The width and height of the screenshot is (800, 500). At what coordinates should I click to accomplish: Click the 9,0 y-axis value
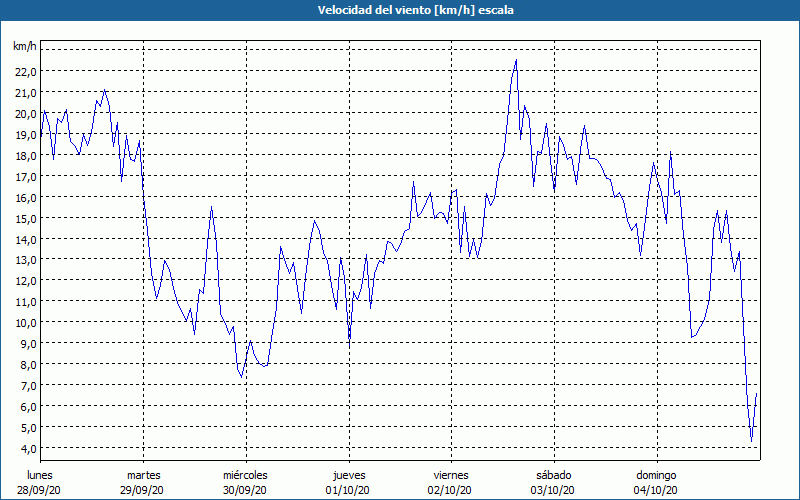[29, 344]
